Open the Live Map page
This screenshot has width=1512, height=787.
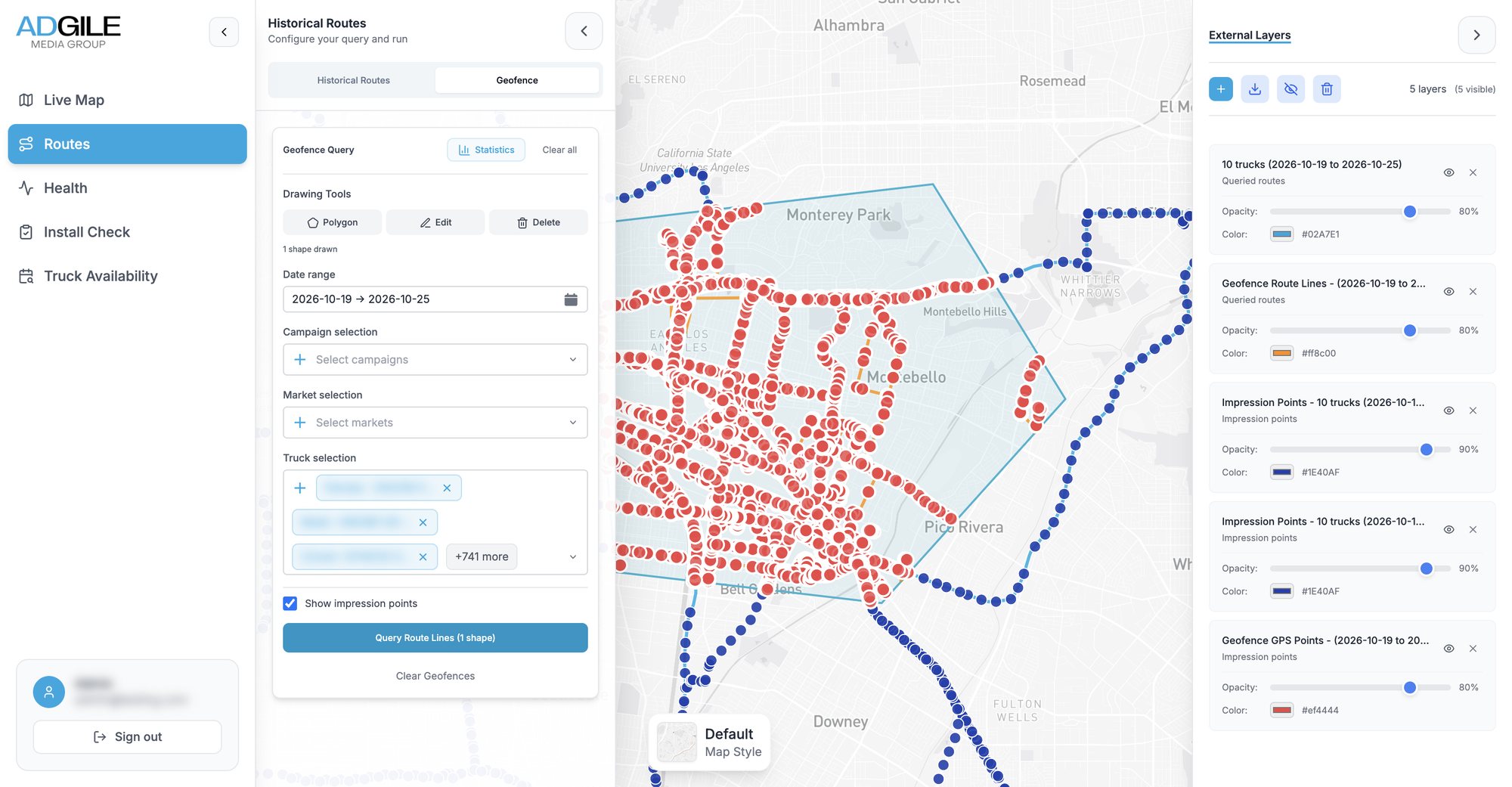pos(127,100)
